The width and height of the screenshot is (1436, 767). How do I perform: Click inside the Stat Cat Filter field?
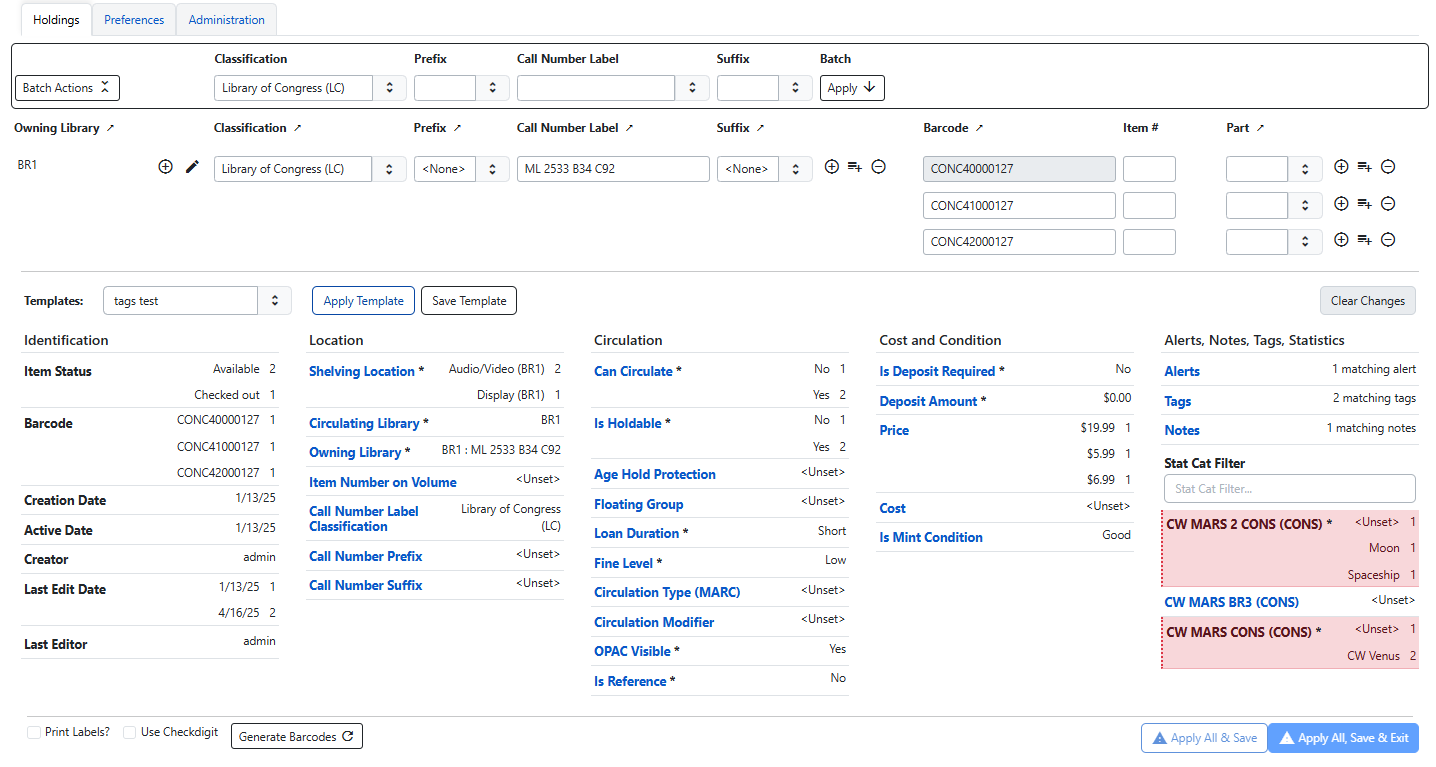pyautogui.click(x=1289, y=488)
